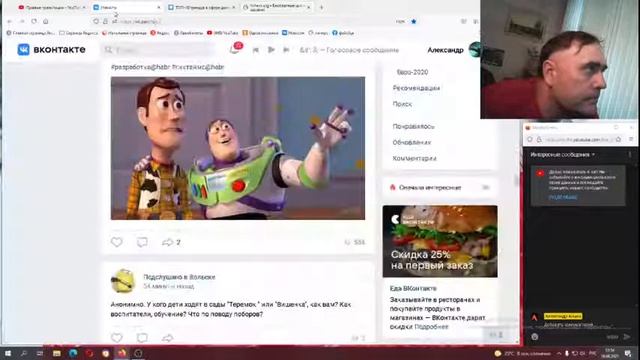Open Windows taskbar search
The image size is (640, 360).
click(24, 353)
